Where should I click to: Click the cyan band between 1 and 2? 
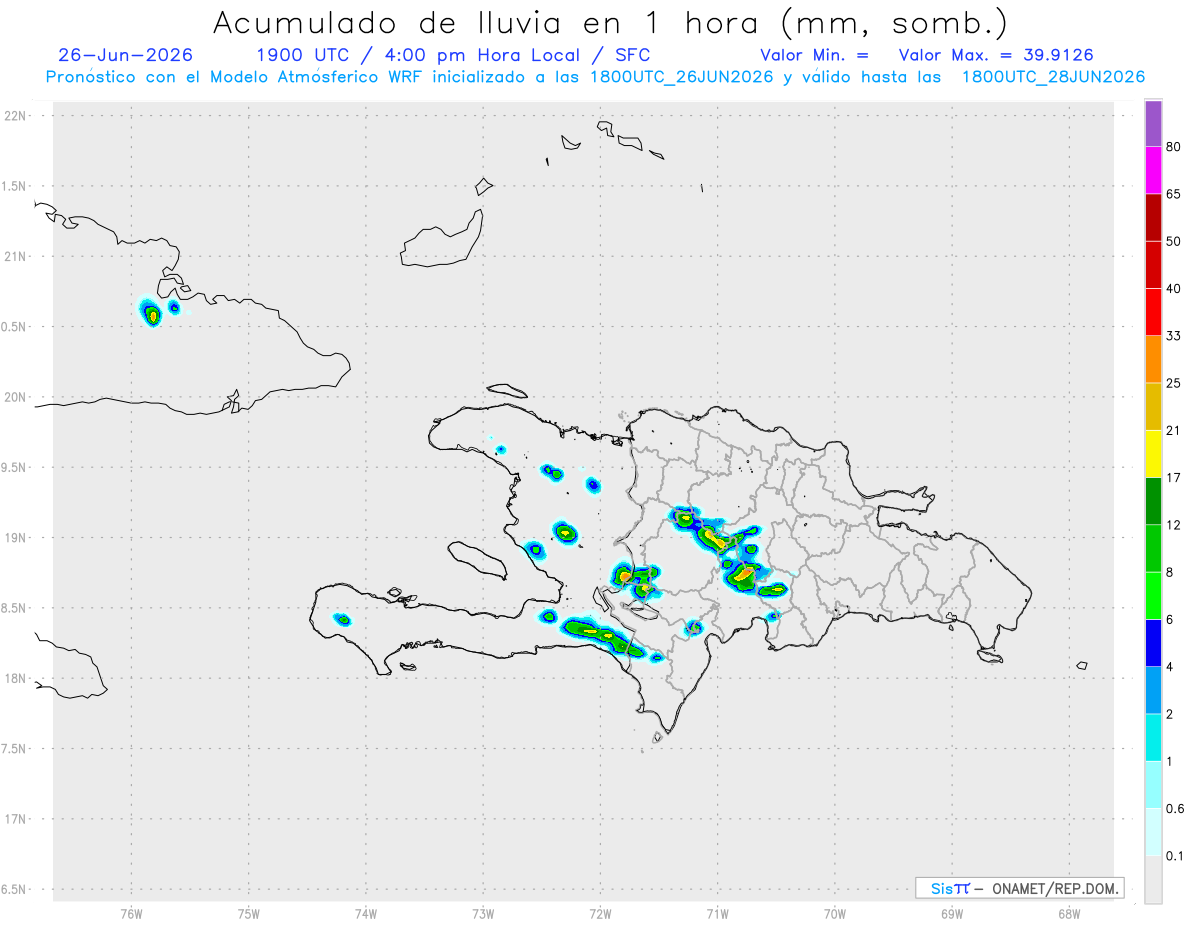pos(1153,738)
